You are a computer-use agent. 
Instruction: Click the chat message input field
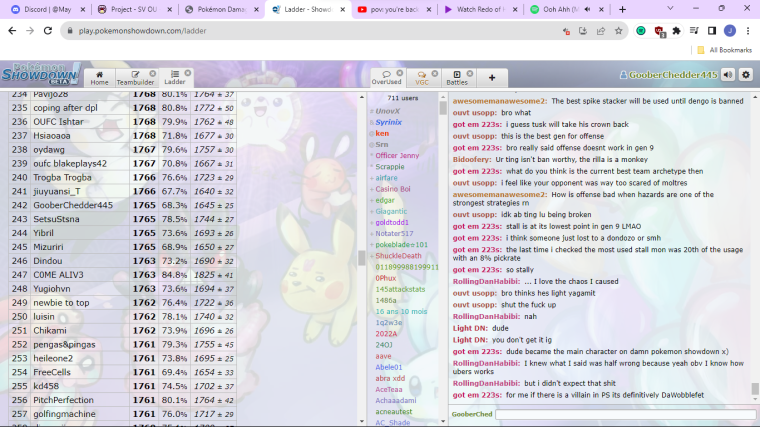click(624, 414)
